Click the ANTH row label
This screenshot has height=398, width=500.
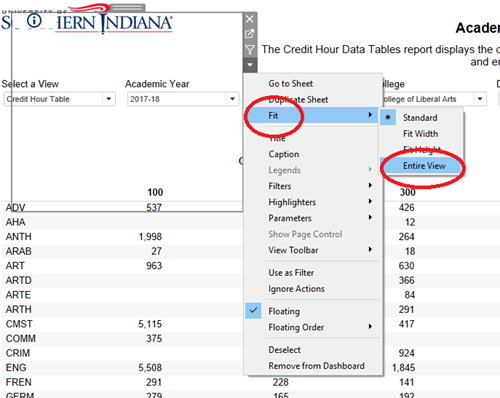pos(19,237)
